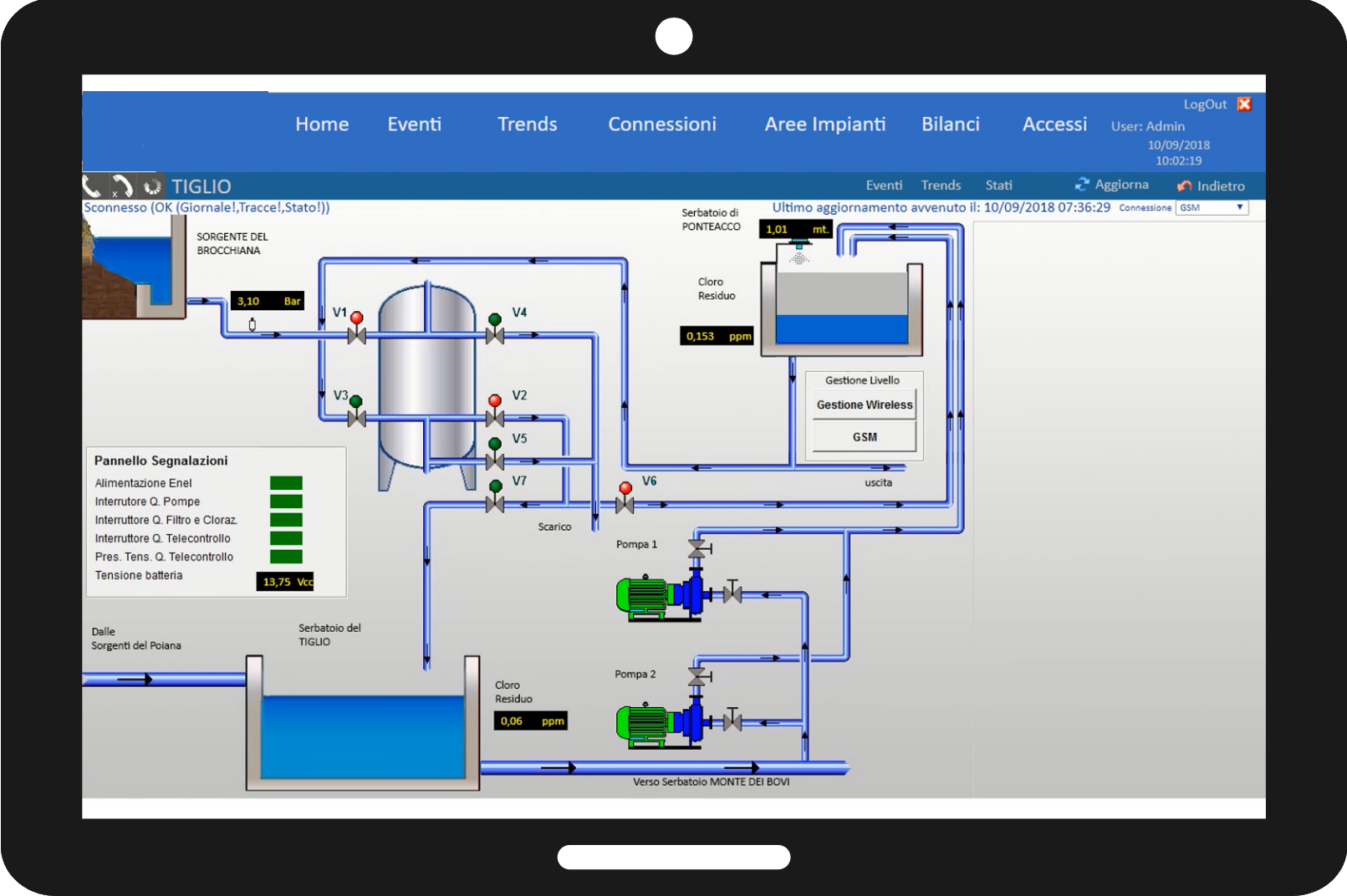The width and height of the screenshot is (1347, 896).
Task: Open the Accessi menu
Action: [1055, 124]
